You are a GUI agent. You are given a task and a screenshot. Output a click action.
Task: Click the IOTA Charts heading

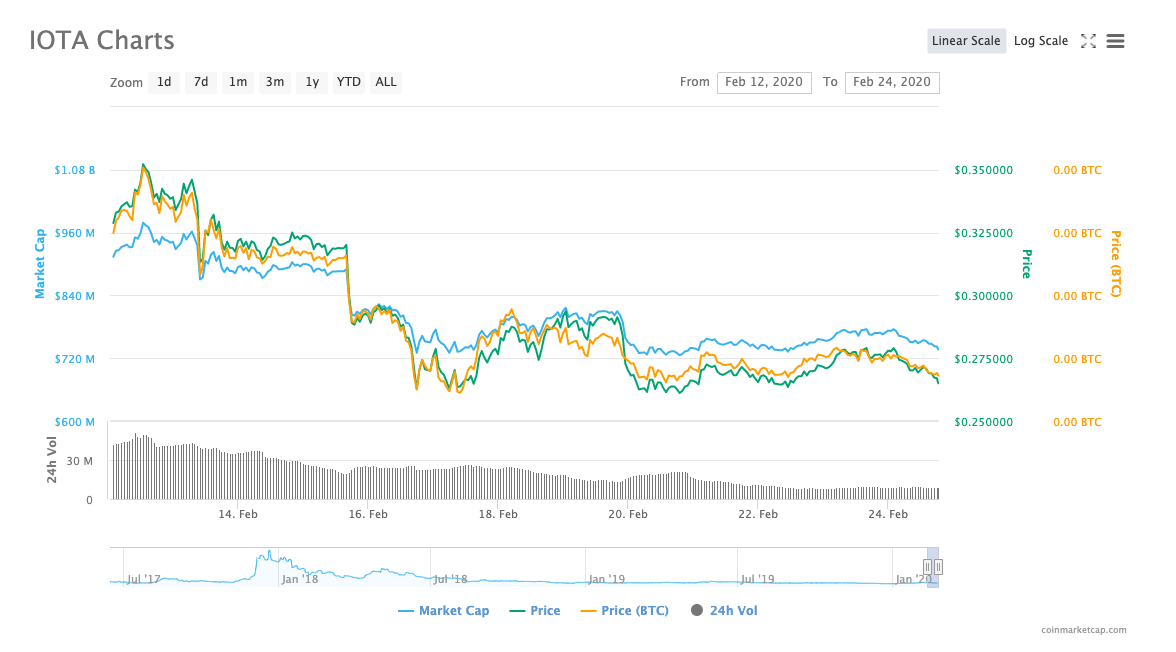(x=101, y=41)
